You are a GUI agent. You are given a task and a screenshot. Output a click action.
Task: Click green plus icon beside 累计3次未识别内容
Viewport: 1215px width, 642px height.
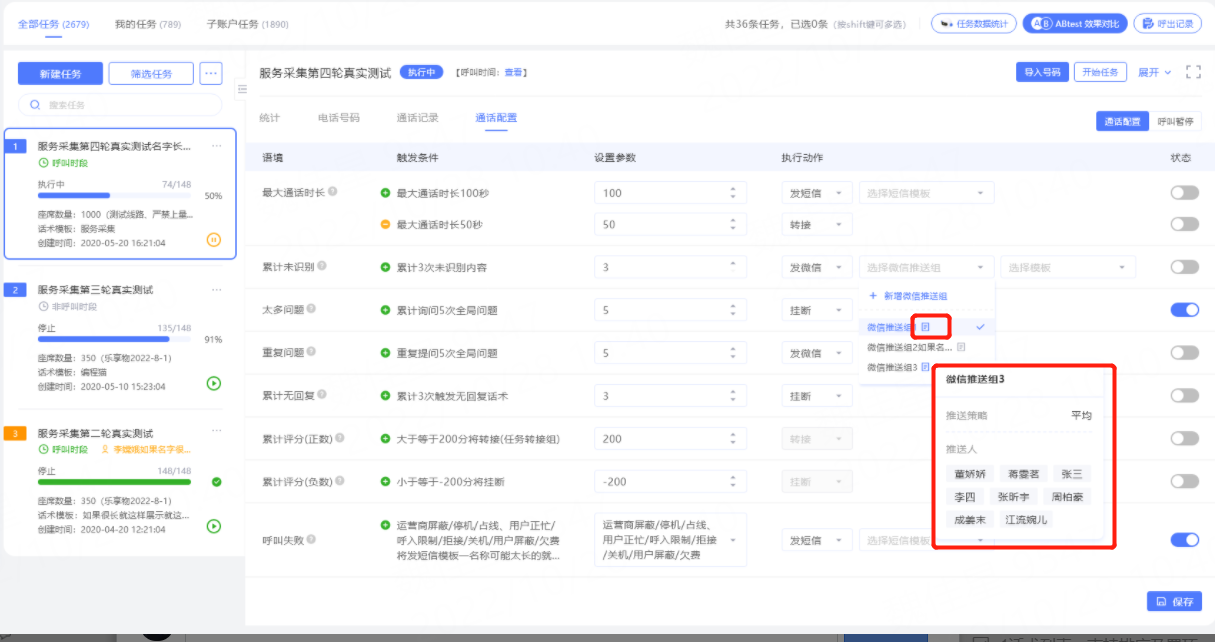point(385,267)
